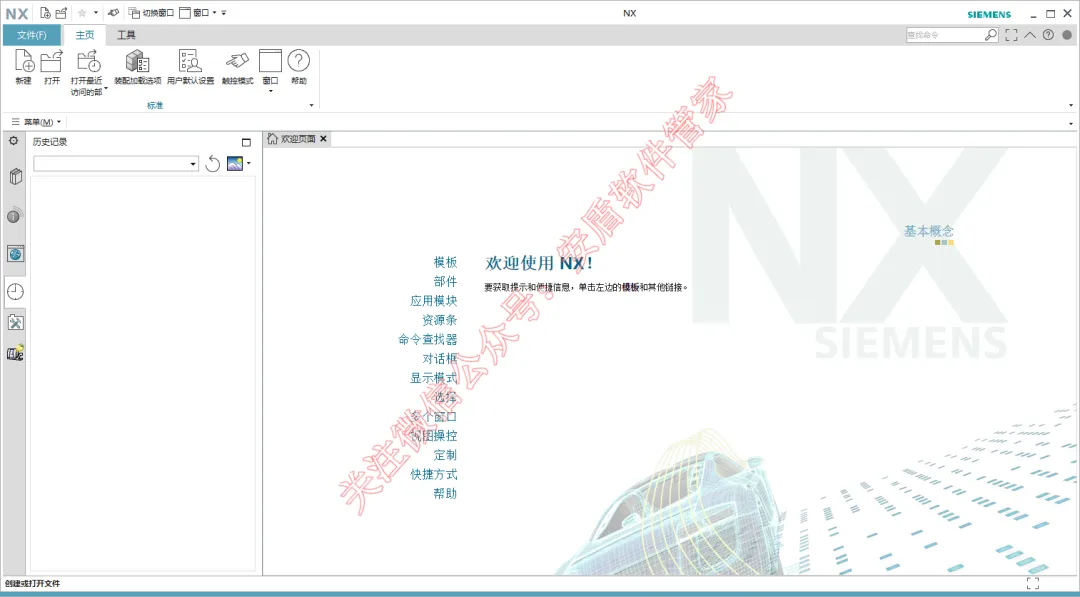Click the 应用模块 applications link
1080x597 pixels.
click(433, 301)
